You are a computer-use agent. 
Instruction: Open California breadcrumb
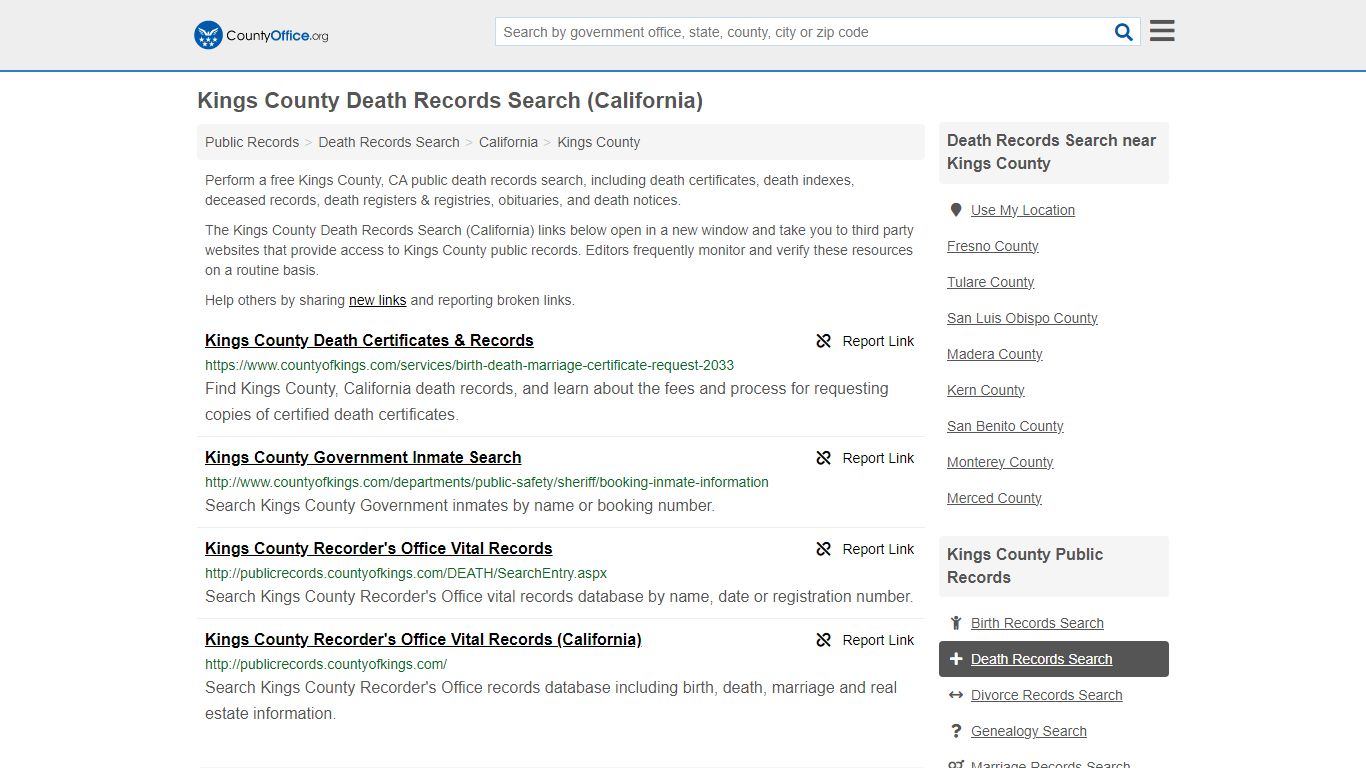(508, 142)
